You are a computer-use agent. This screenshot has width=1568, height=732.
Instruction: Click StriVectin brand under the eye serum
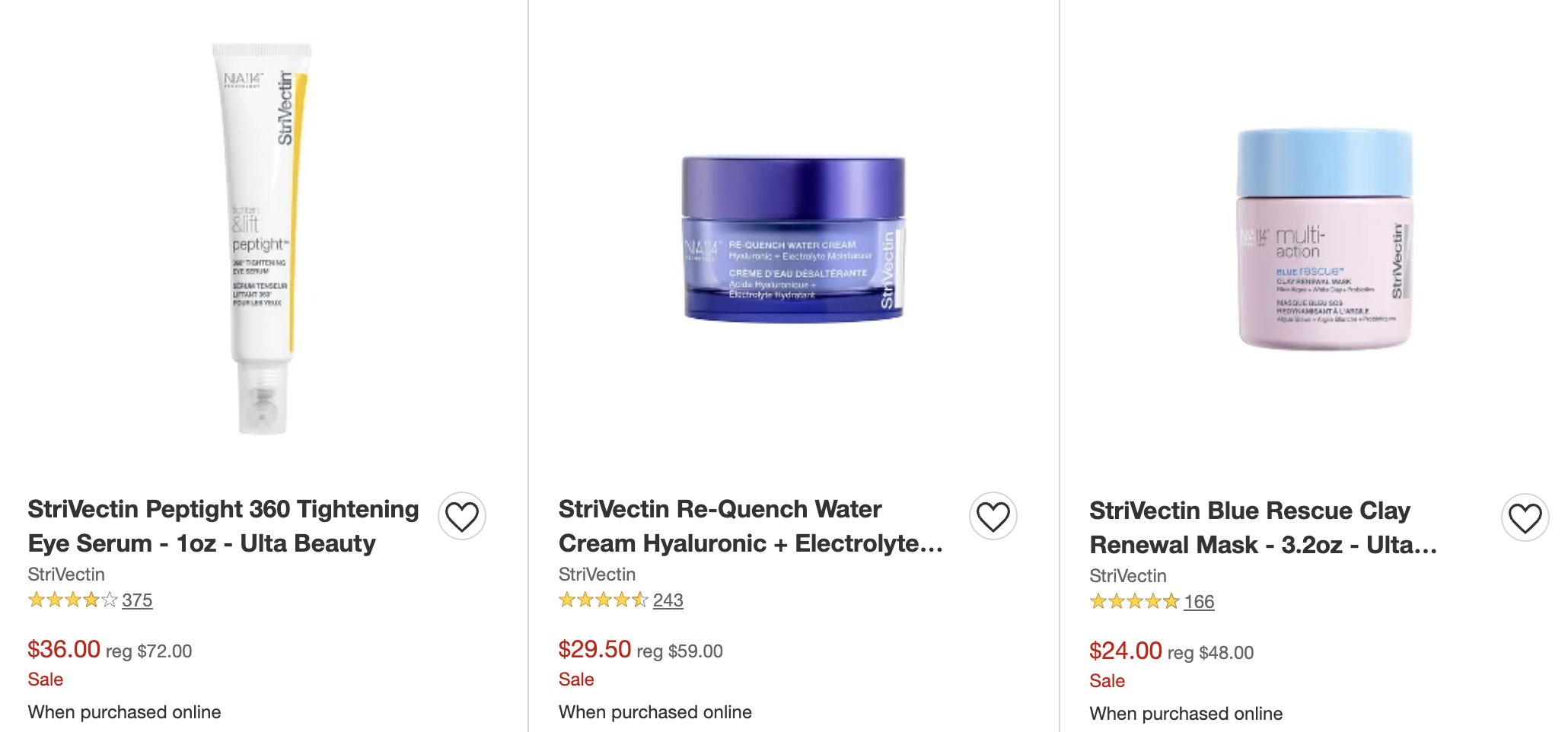pos(66,574)
